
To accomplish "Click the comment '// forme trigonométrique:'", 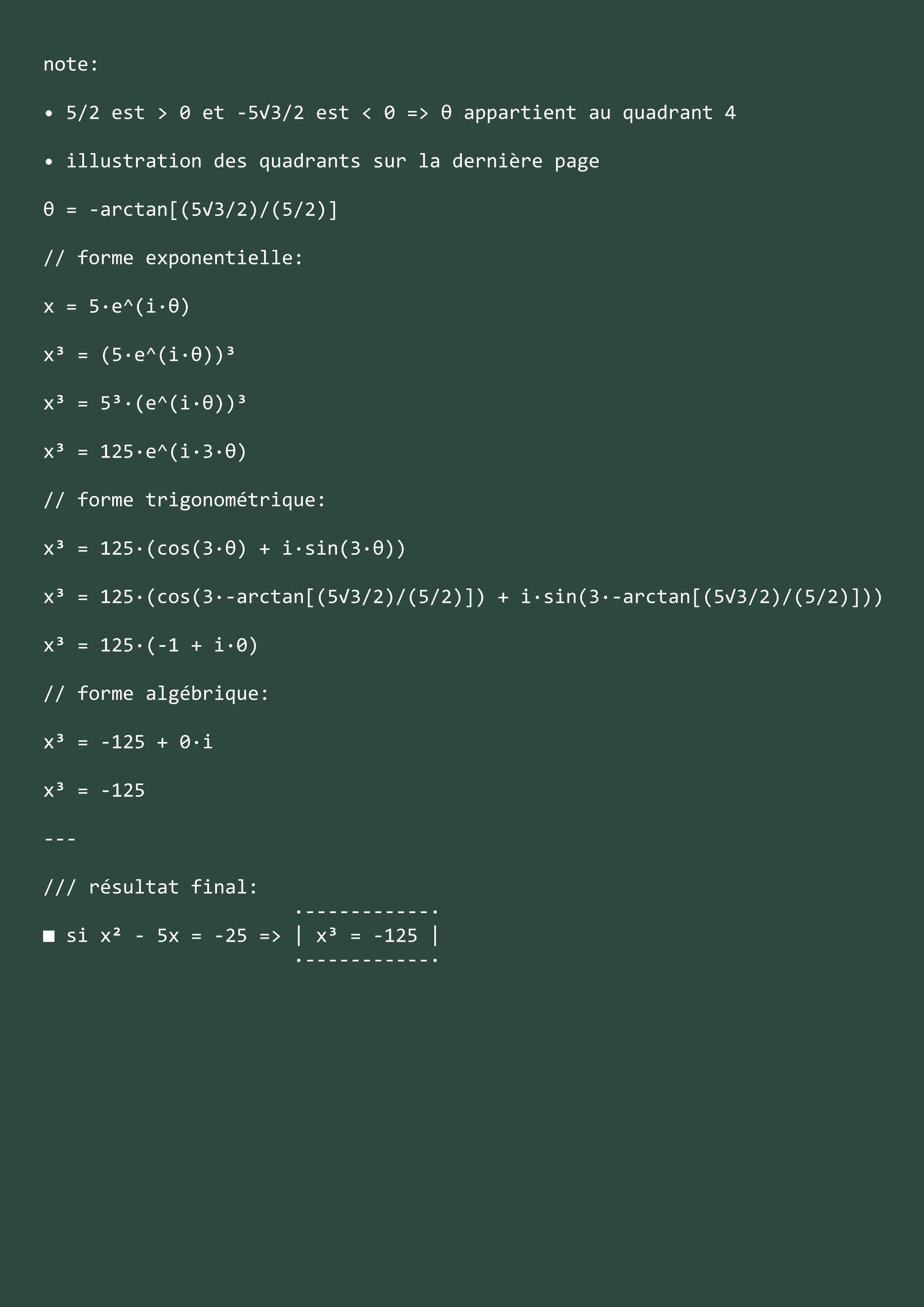I will pyautogui.click(x=184, y=500).
